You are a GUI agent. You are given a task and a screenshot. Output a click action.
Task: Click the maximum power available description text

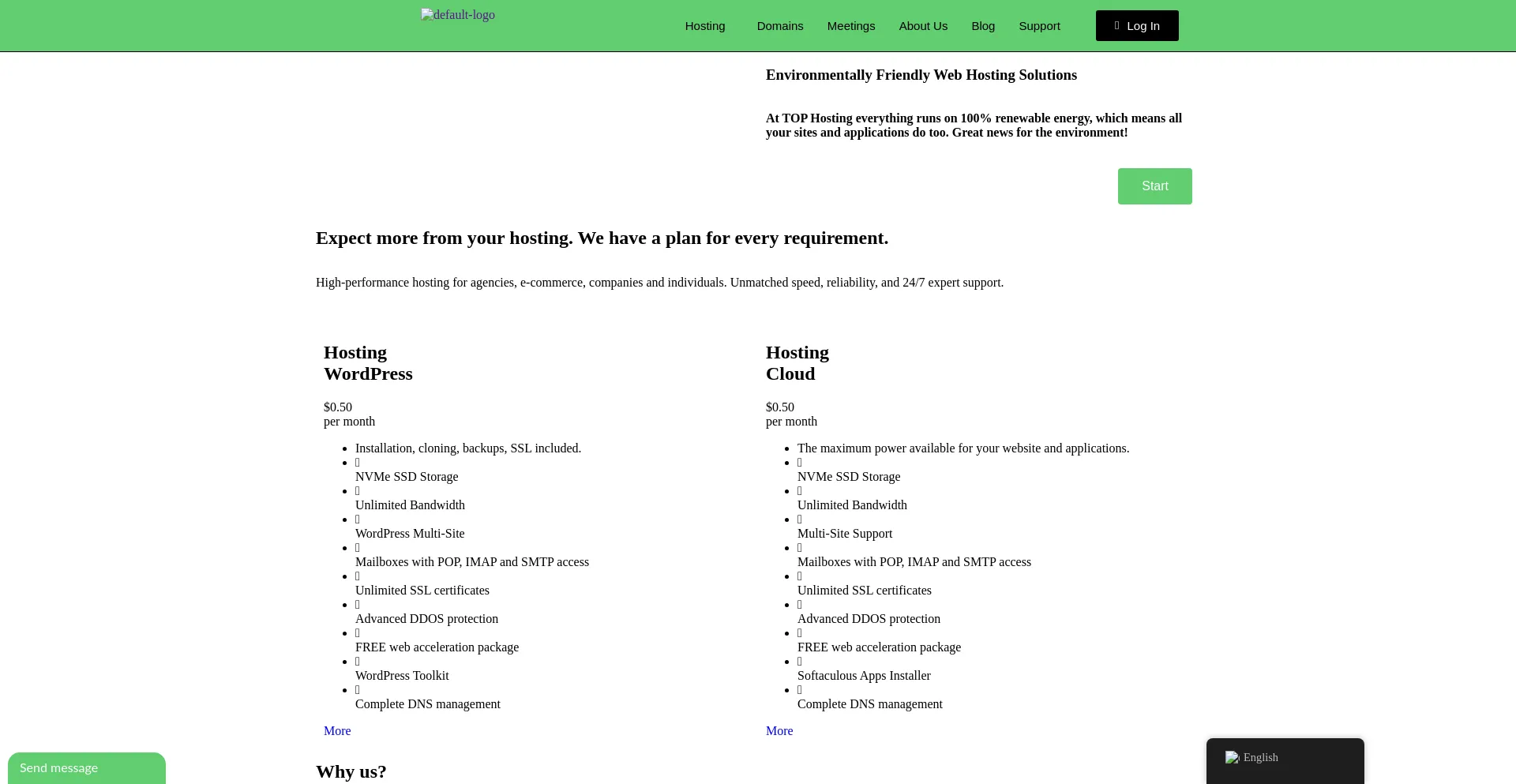pyautogui.click(x=963, y=448)
